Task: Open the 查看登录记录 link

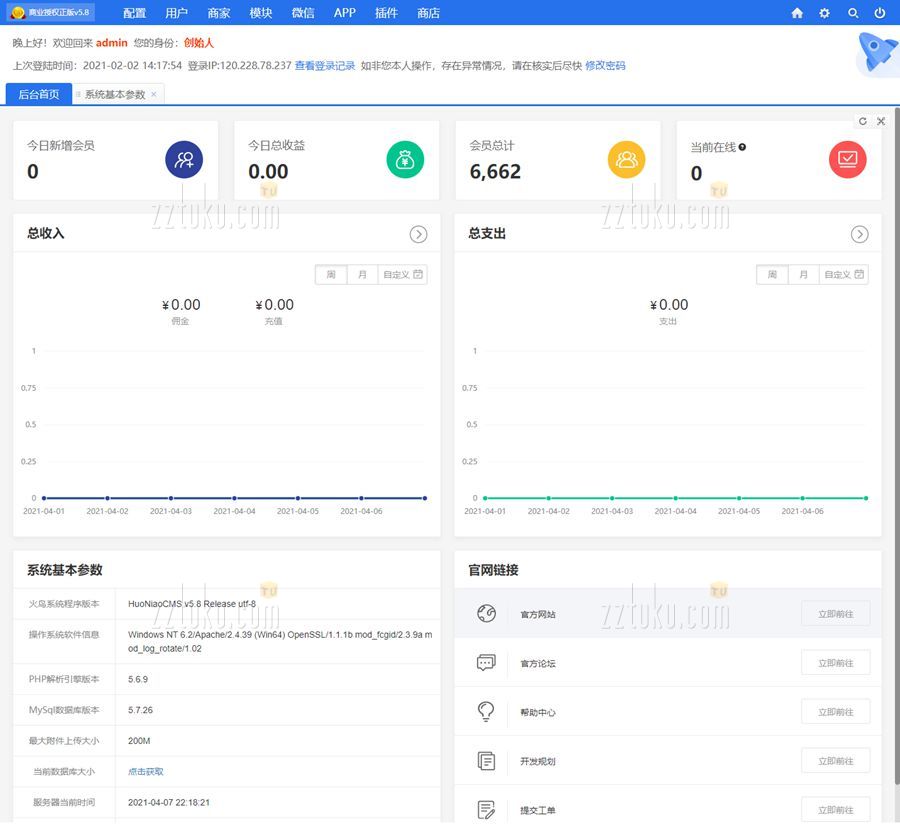Action: 325,65
